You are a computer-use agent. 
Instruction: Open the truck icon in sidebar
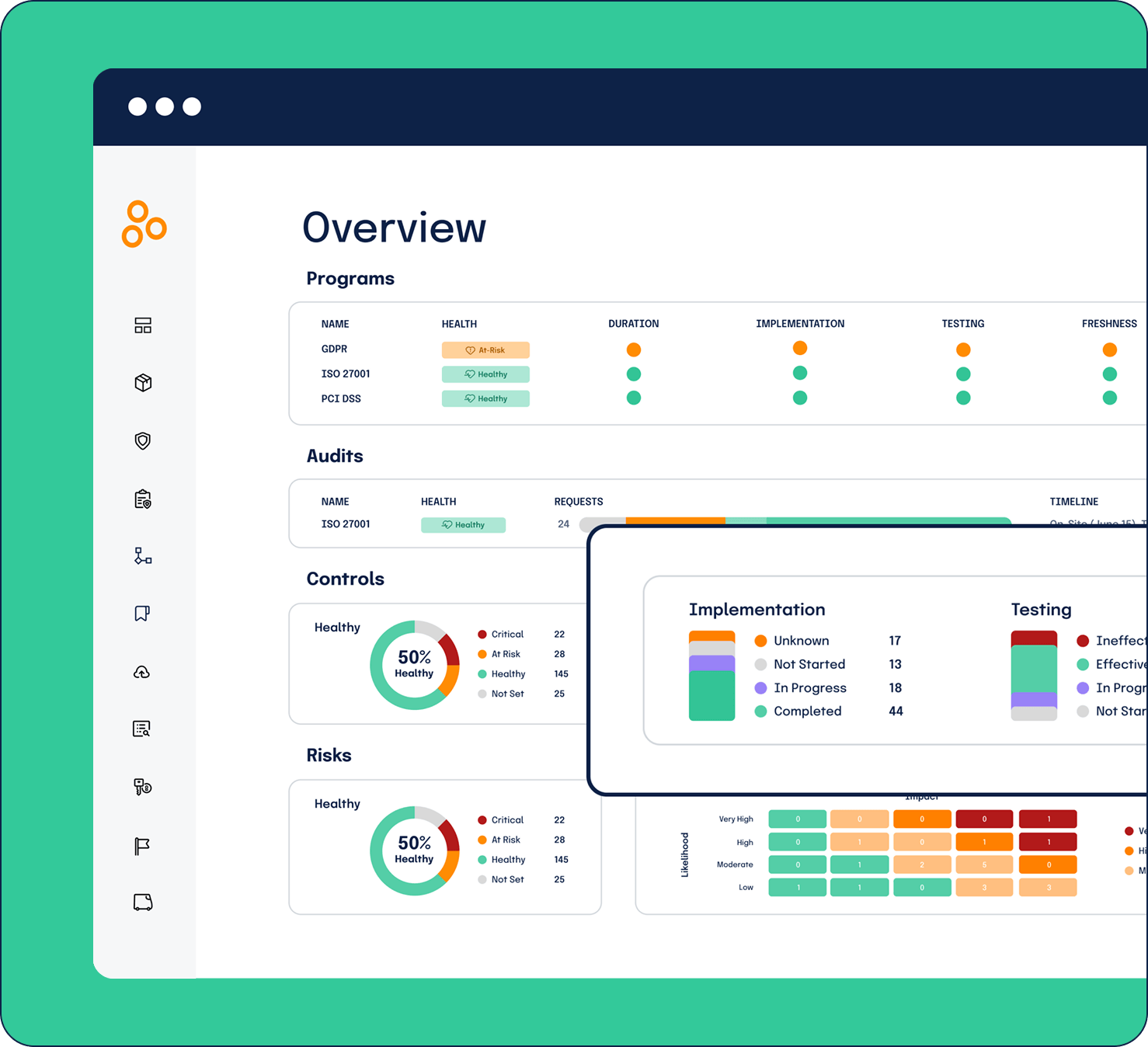pyautogui.click(x=143, y=902)
